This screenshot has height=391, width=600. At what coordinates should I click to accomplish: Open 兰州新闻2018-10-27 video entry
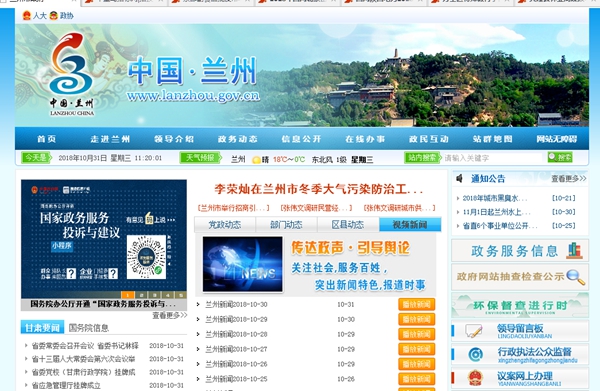[236, 349]
